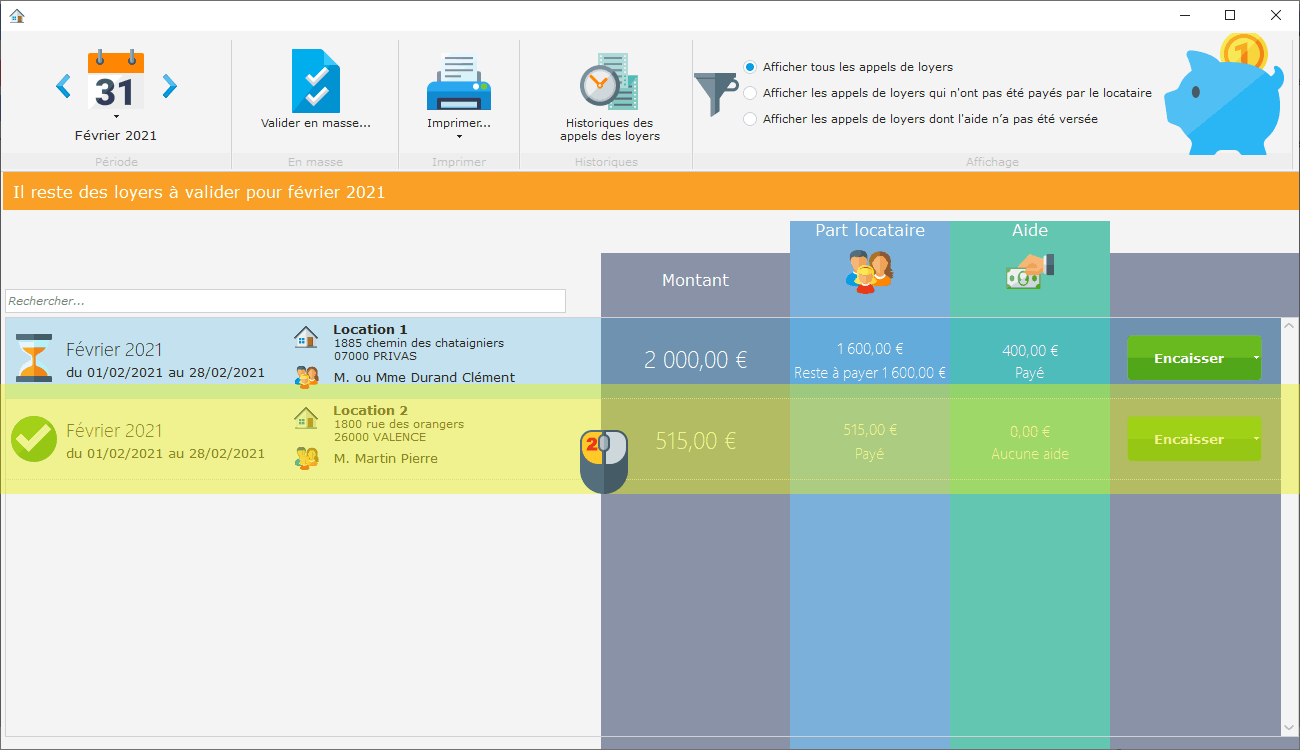Screen dimensions: 1300x750
Task: Click the Part locataire people icon
Action: click(x=869, y=271)
